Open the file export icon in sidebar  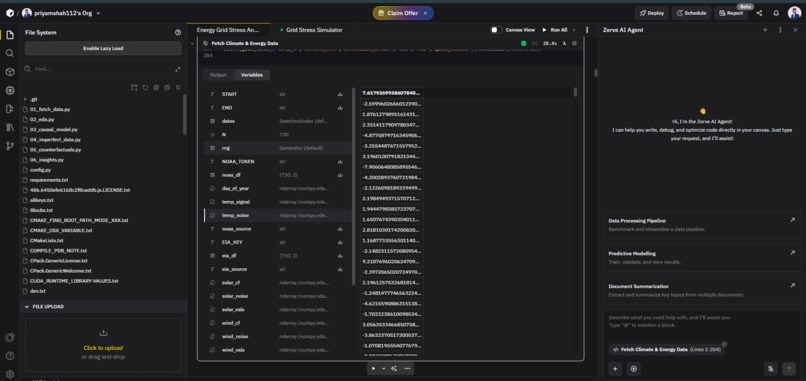click(x=10, y=108)
